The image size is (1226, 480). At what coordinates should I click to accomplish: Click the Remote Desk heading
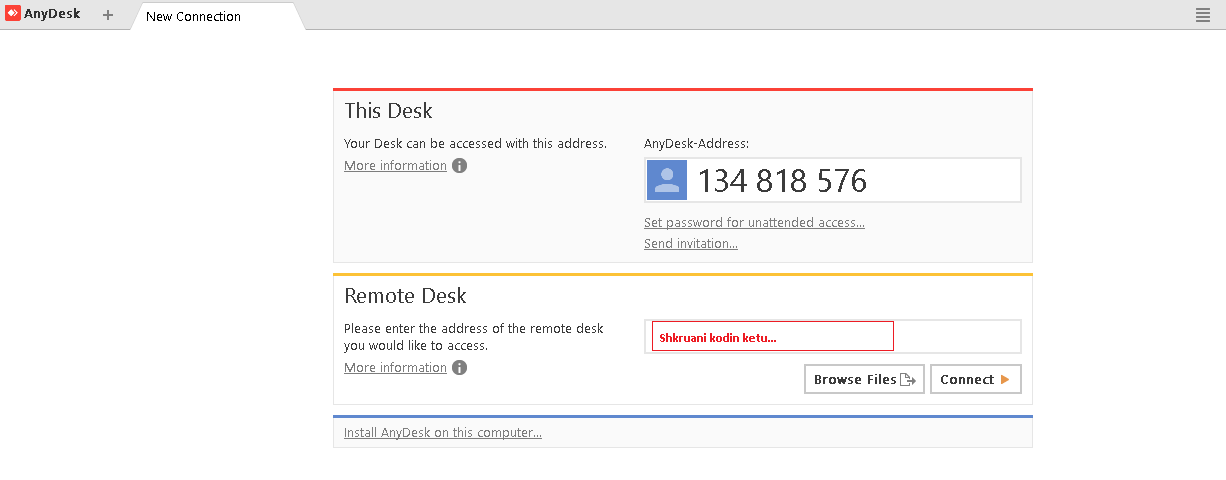click(x=405, y=296)
